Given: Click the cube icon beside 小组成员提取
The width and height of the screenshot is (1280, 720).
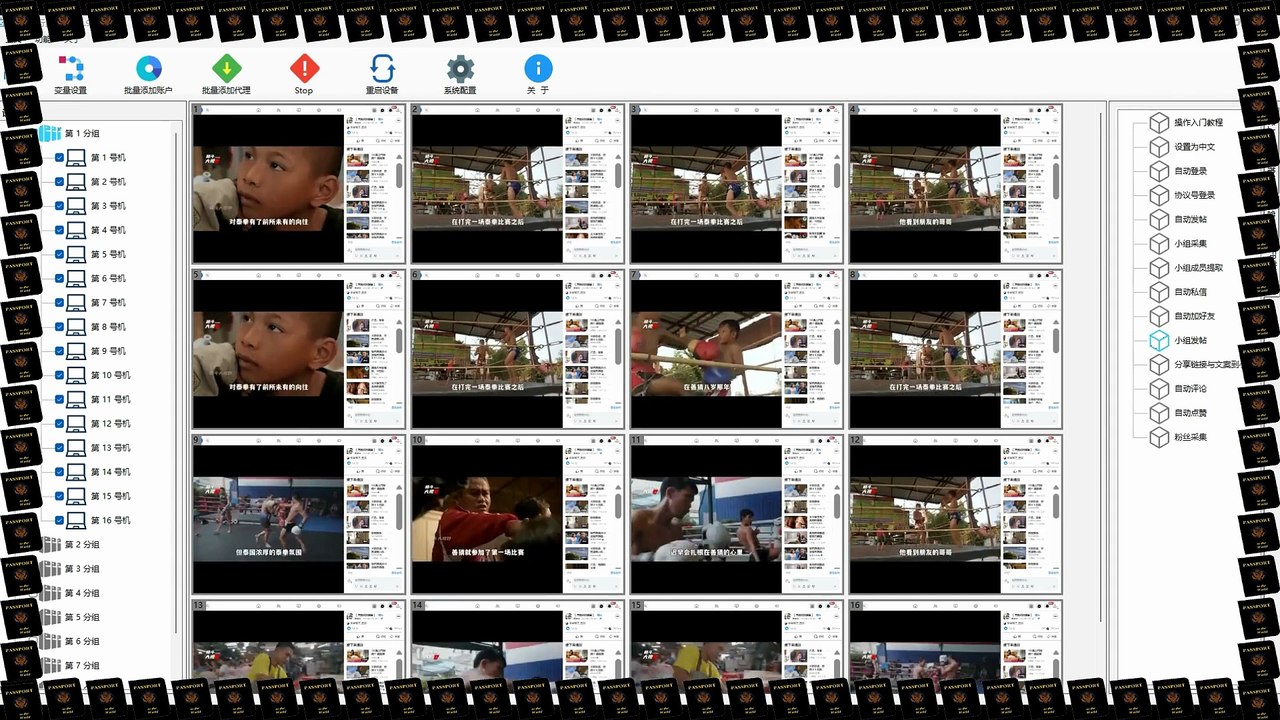Looking at the screenshot, I should [1158, 268].
